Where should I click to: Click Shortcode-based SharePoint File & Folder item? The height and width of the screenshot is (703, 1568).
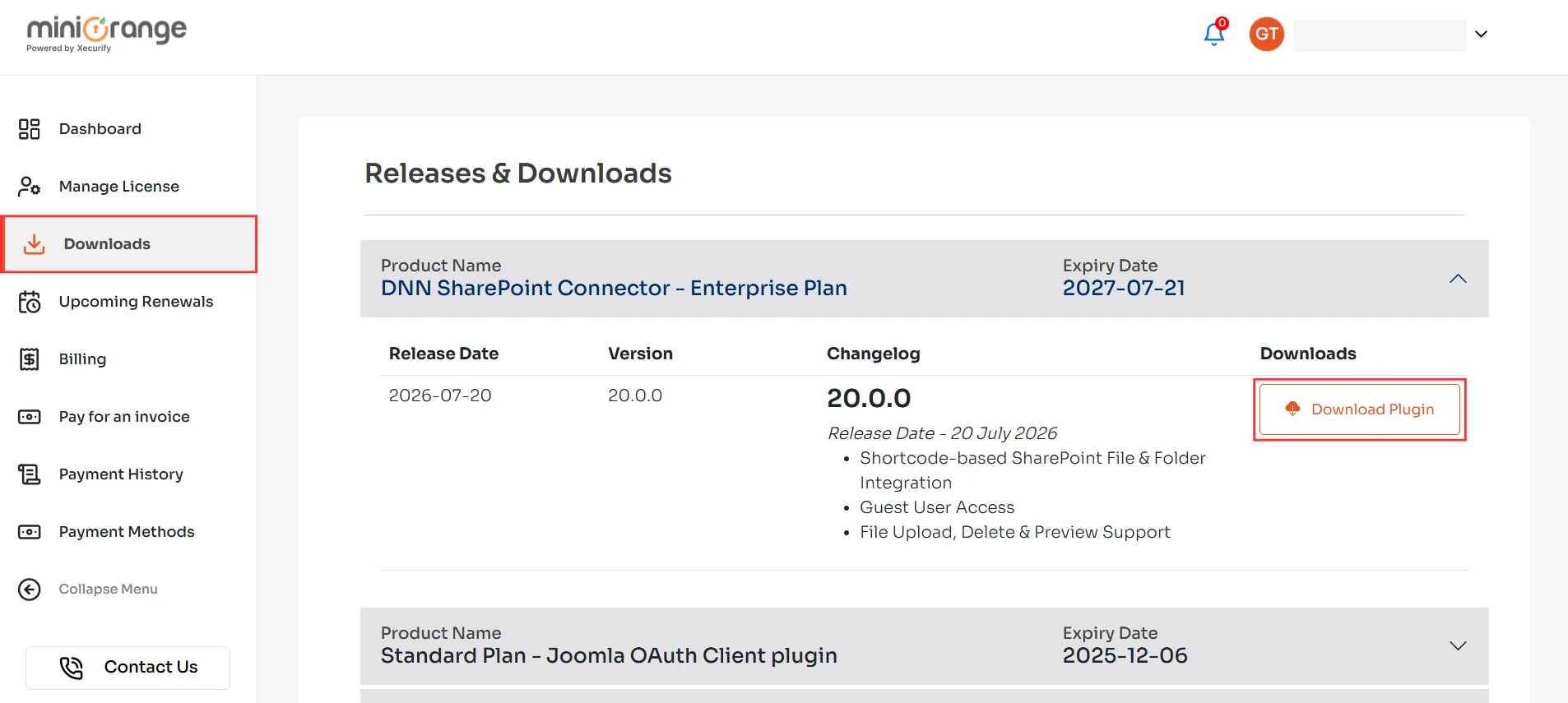pos(1032,470)
